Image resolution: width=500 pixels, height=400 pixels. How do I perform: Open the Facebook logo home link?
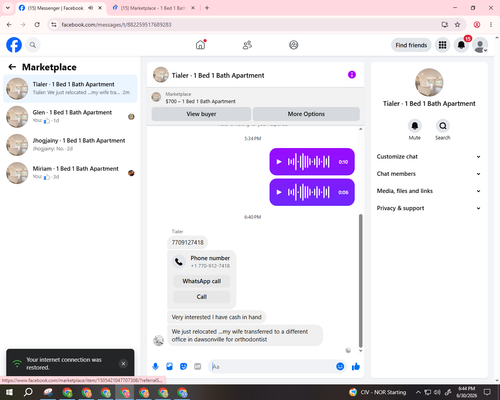click(x=14, y=45)
